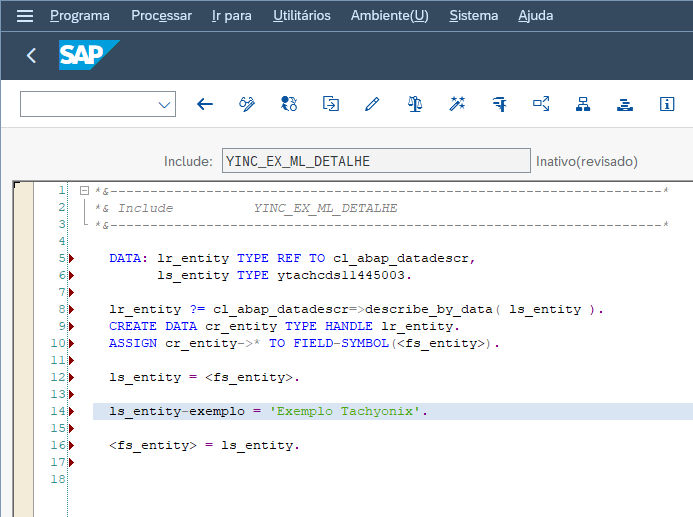Click 'ls_entity = <fs_entity>.' on line 12
The image size is (693, 517).
click(x=204, y=377)
